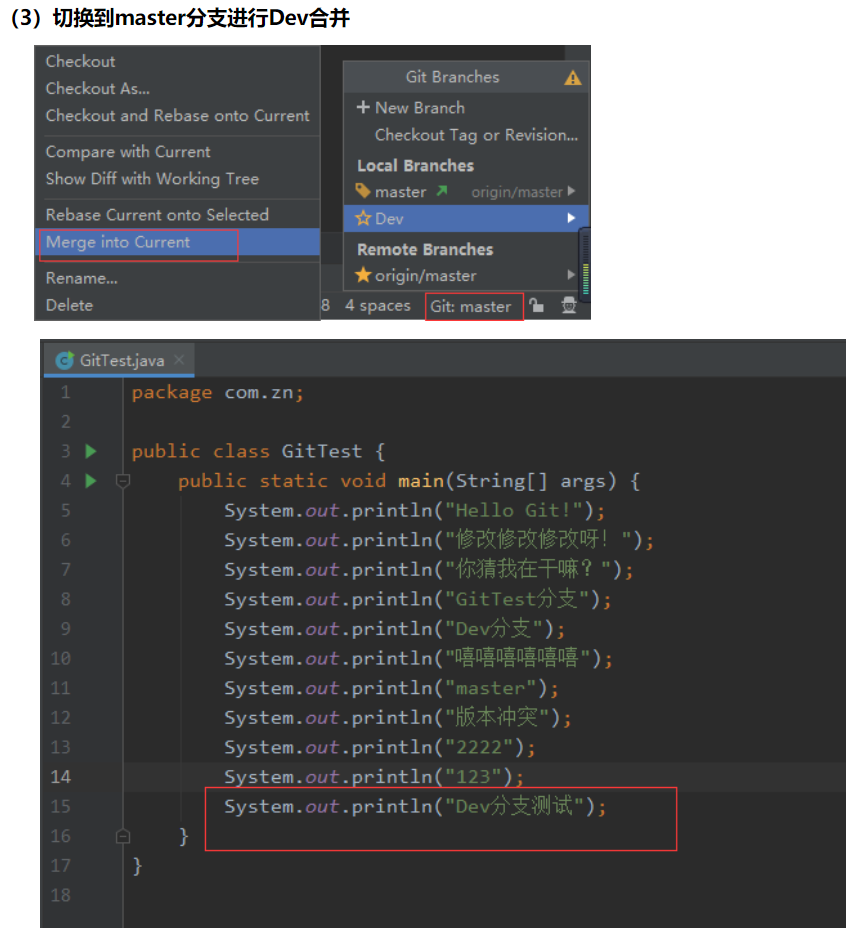Click the "main" method name
This screenshot has width=863, height=928.
point(421,481)
